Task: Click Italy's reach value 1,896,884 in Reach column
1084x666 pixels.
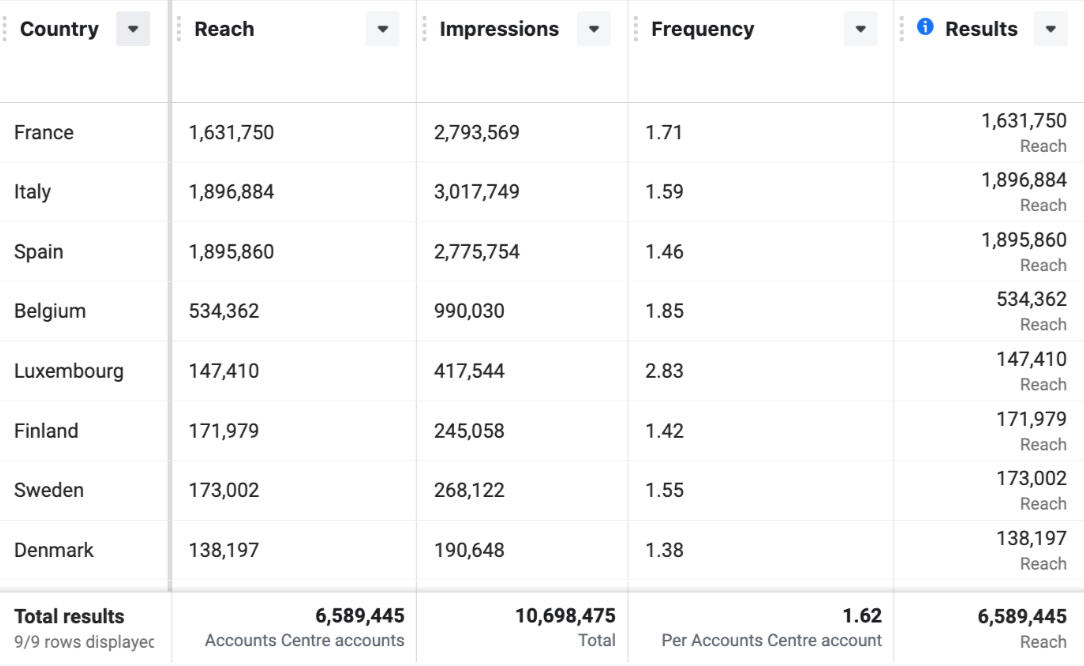Action: [231, 192]
